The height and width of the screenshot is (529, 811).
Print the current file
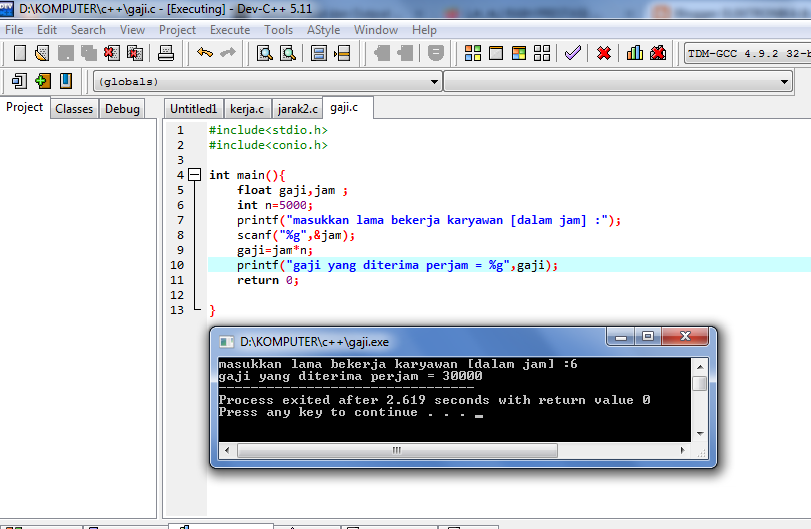coord(166,53)
